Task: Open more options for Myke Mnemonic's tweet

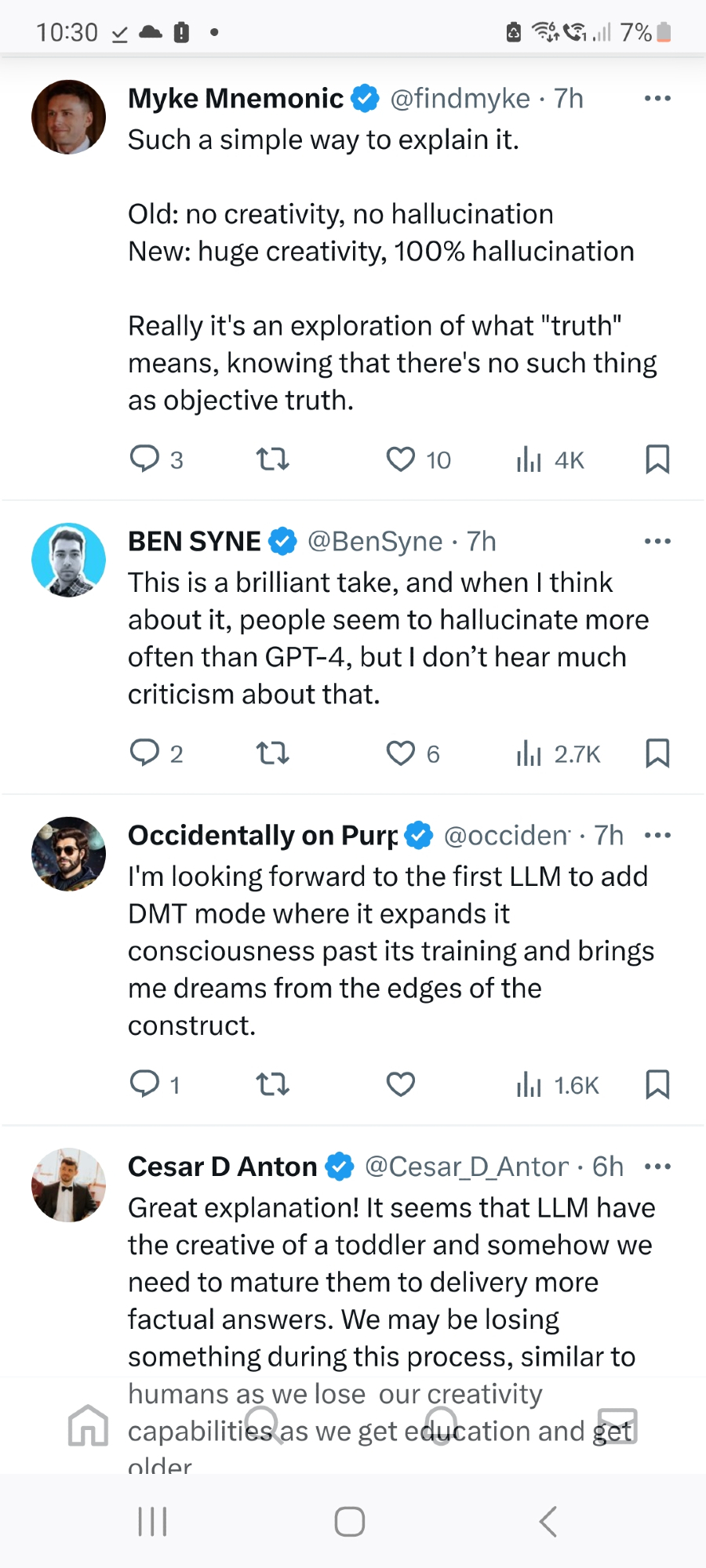Action: [x=657, y=99]
